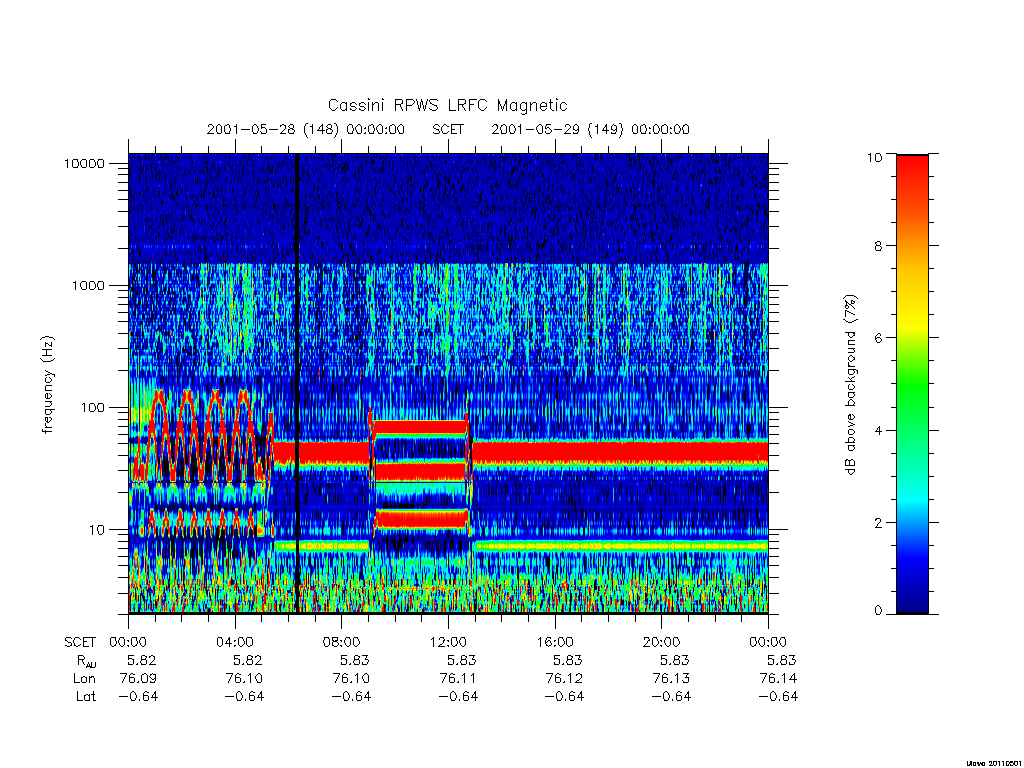The image size is (1024, 768).
Task: Click the plot title Cassini RPWS LRFC Magnetic
Action: click(x=447, y=105)
